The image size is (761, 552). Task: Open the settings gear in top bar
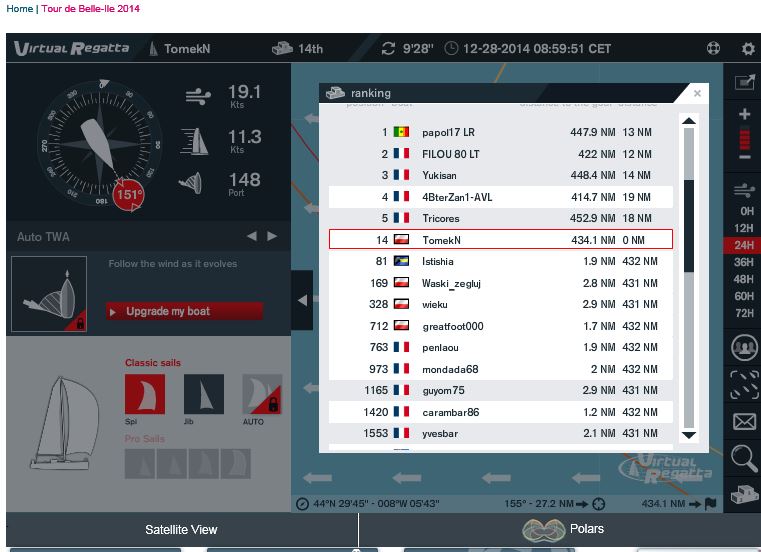[x=748, y=49]
